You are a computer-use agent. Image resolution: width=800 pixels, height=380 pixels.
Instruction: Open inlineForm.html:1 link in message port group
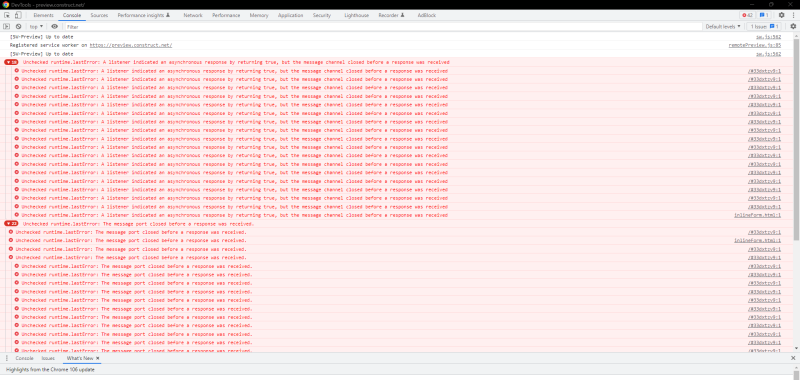coord(757,240)
